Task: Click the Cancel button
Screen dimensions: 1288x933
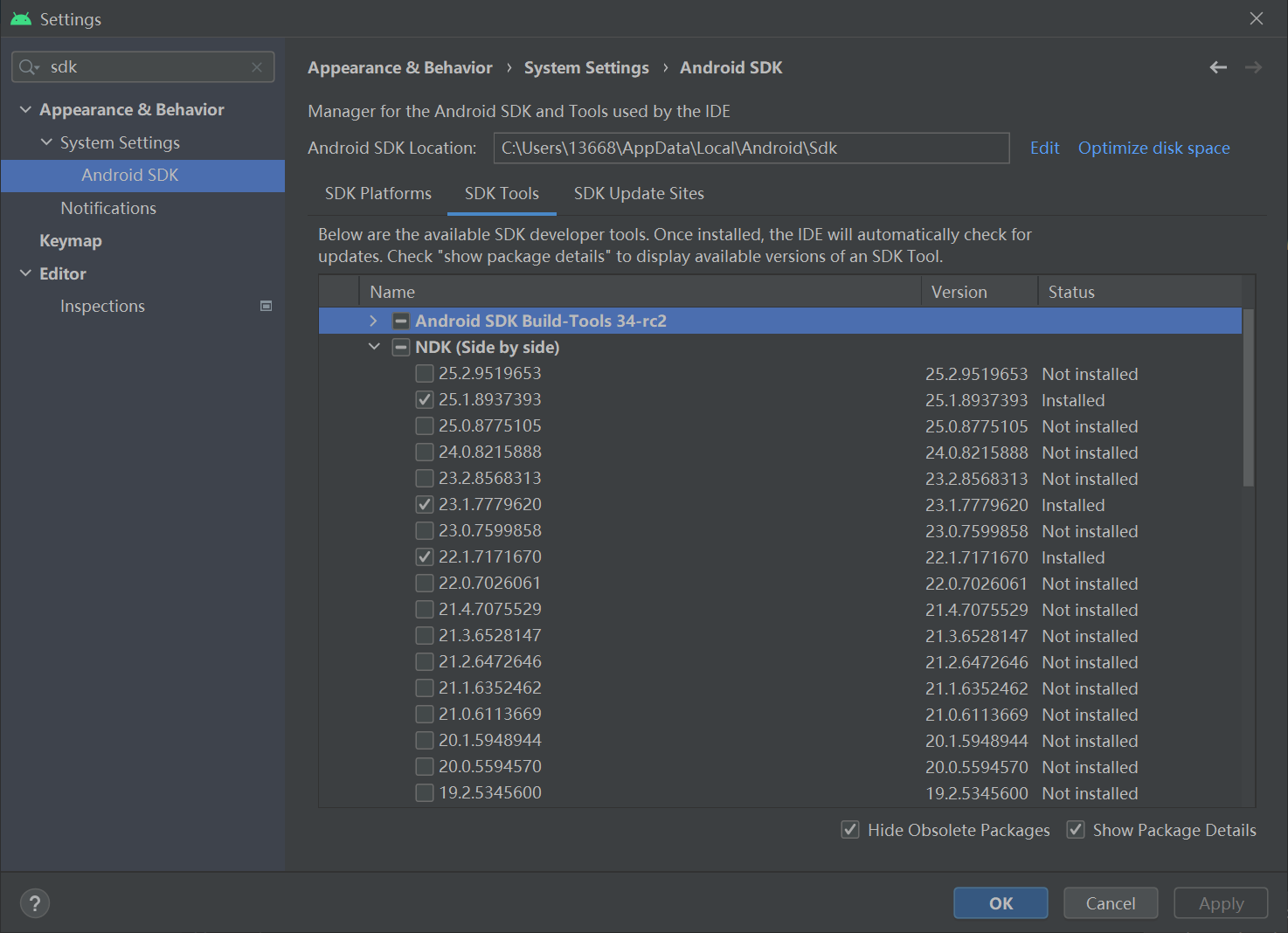Action: [x=1111, y=903]
